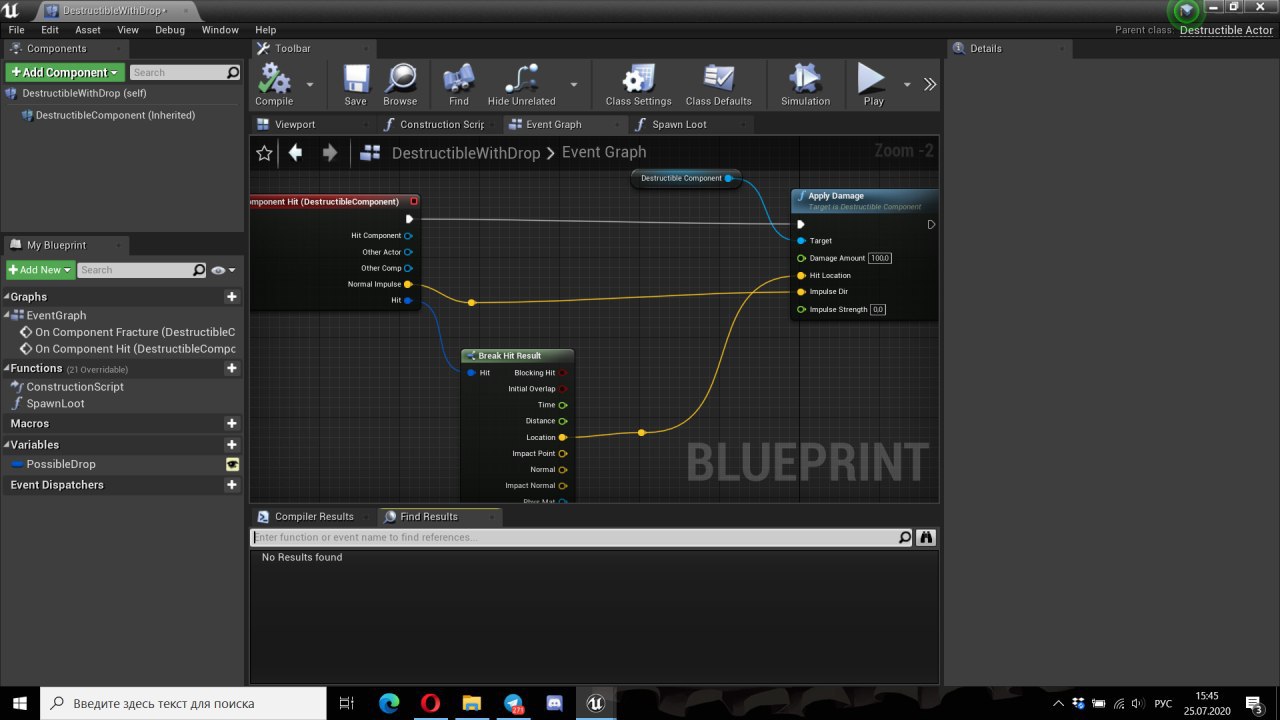Select DestructibleComponent (Inherited) in Components
This screenshot has width=1280, height=720.
pos(115,115)
